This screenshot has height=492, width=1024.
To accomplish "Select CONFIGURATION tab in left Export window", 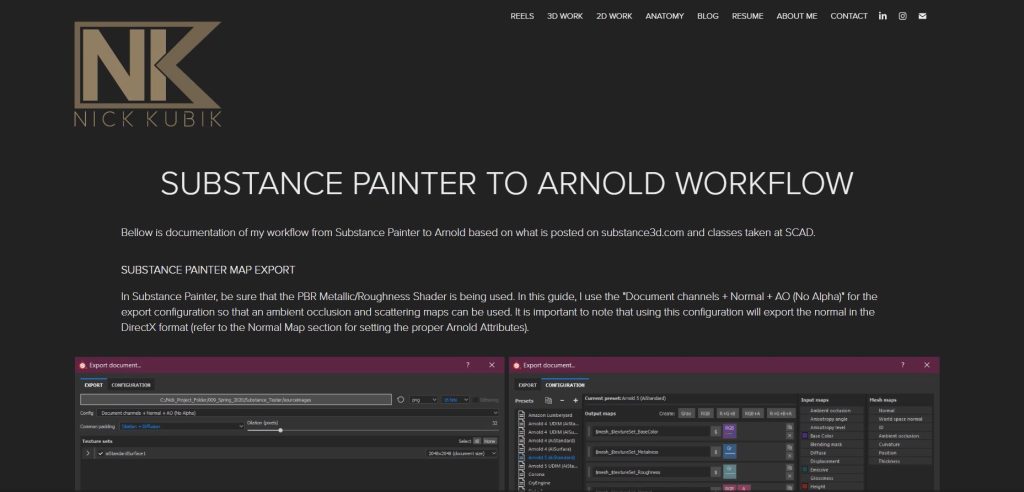I will [x=131, y=385].
